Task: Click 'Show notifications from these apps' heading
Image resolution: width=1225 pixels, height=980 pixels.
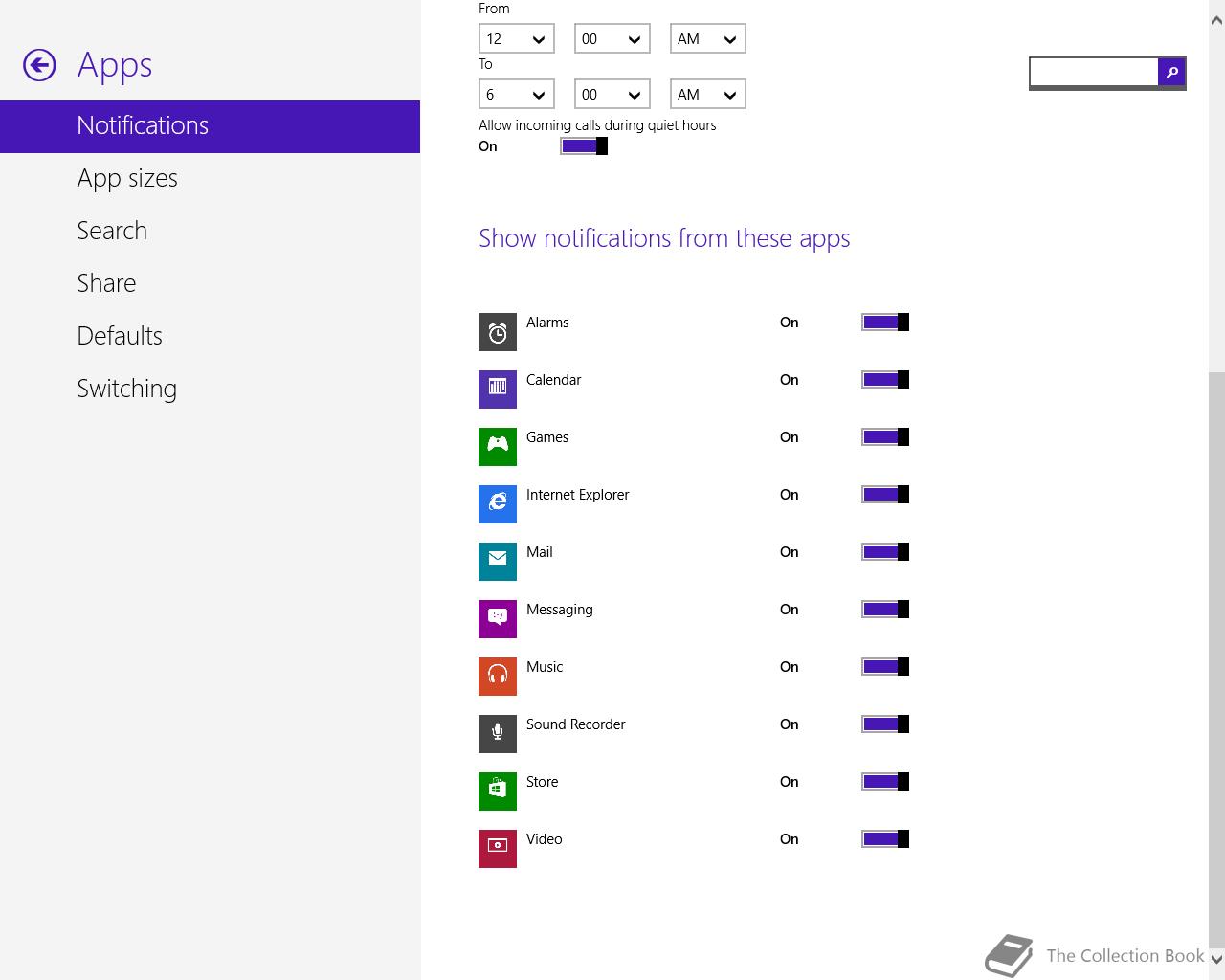Action: pos(664,238)
